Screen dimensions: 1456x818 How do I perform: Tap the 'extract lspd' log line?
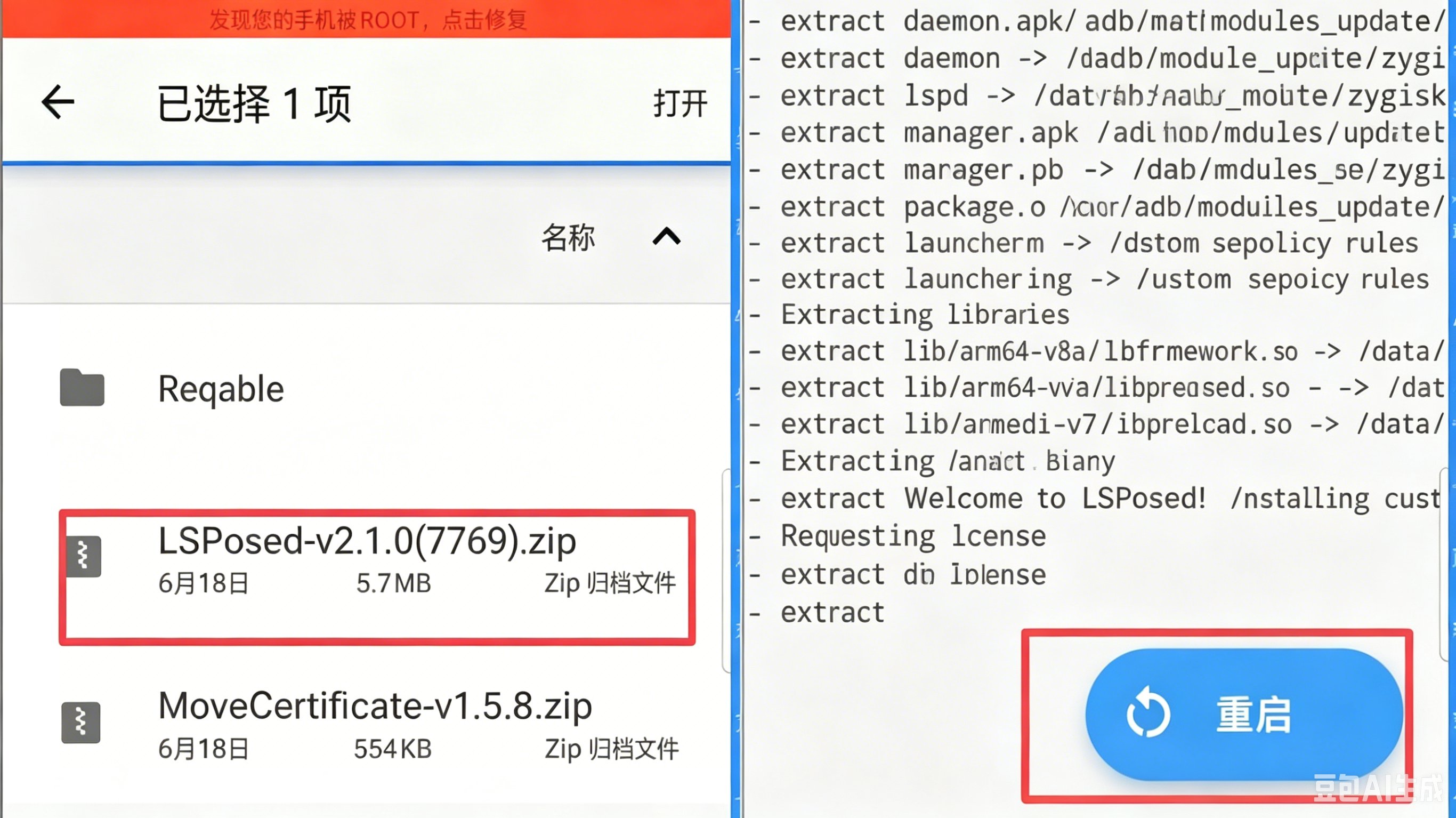pyautogui.click(x=1096, y=95)
